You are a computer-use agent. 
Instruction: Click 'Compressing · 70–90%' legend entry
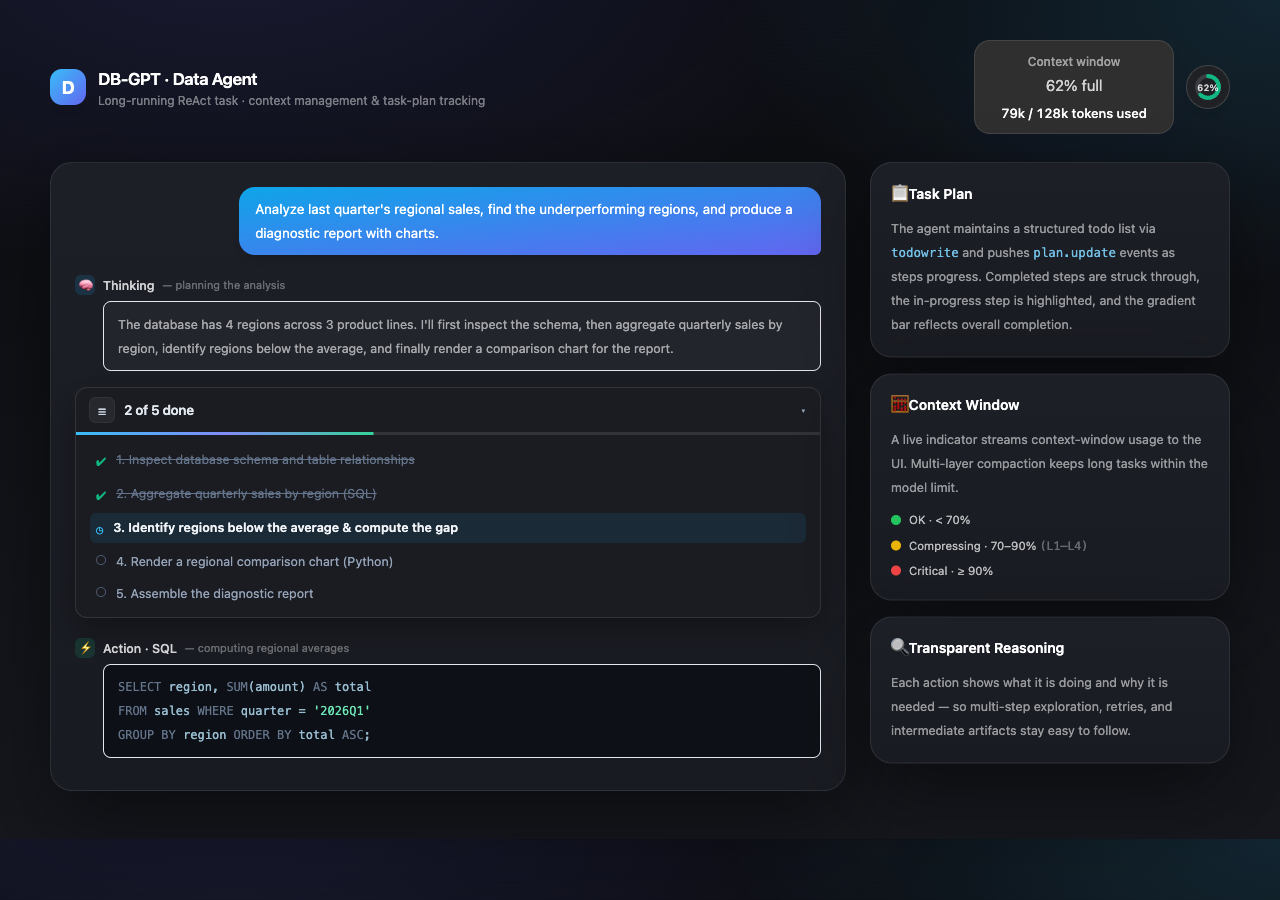972,546
